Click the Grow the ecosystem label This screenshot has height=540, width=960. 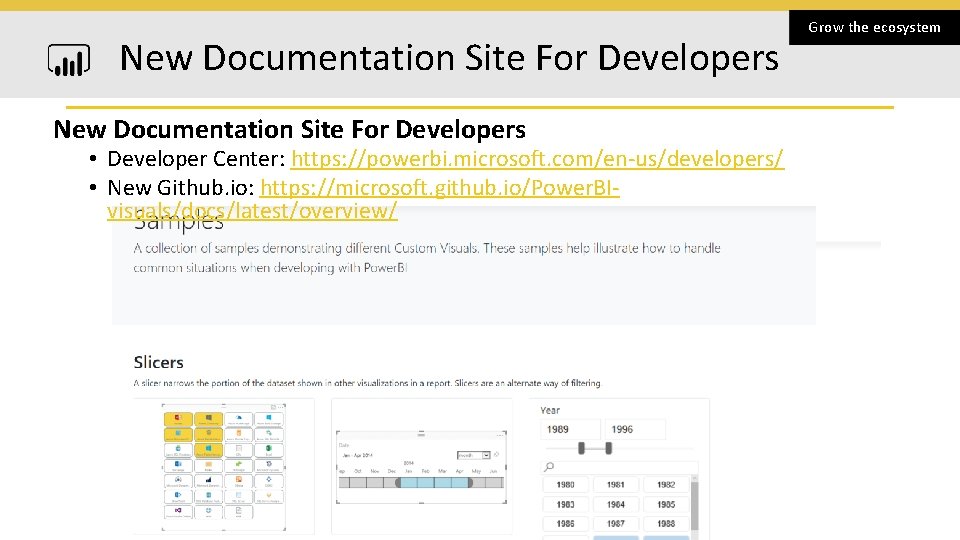pos(874,28)
